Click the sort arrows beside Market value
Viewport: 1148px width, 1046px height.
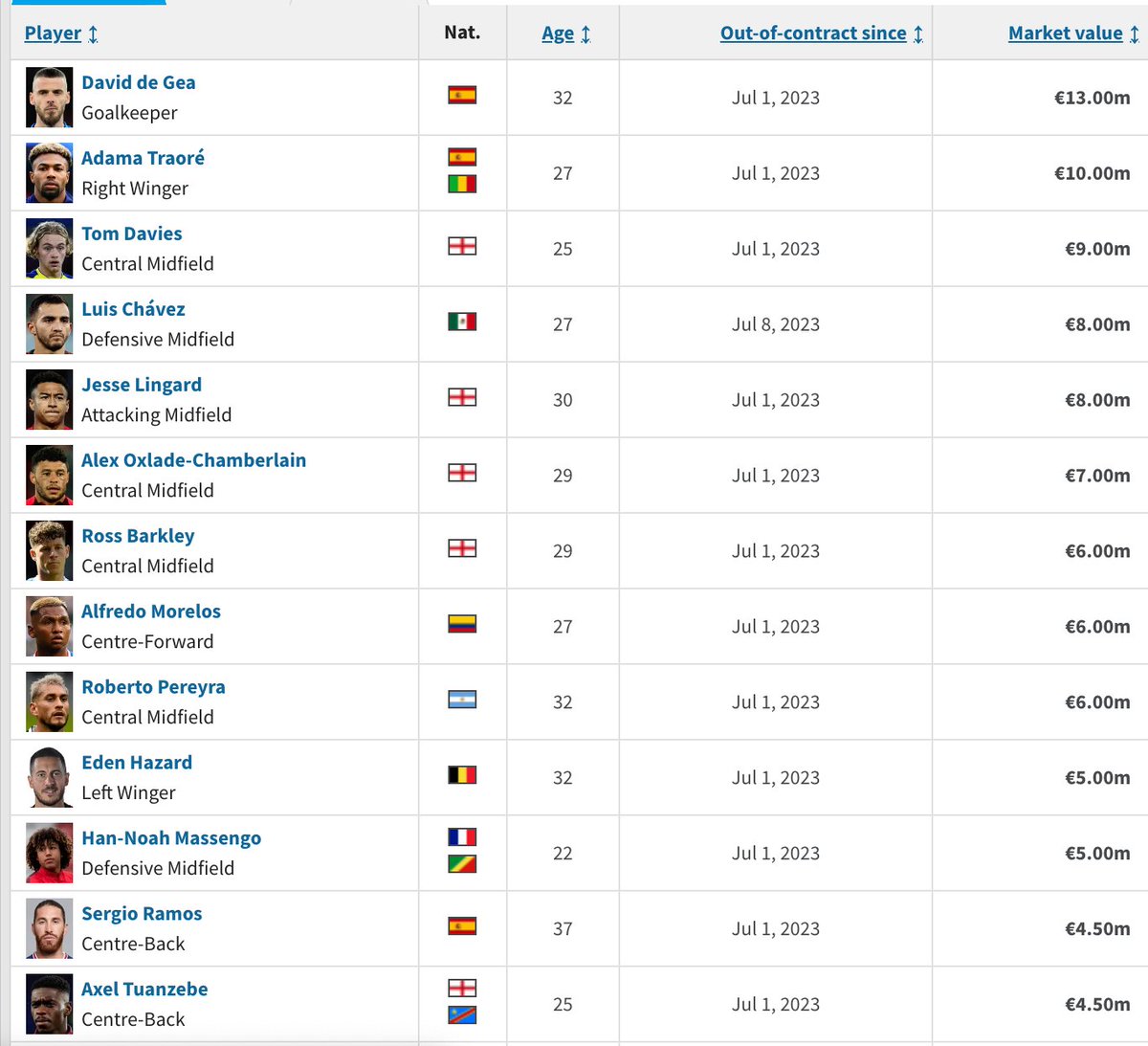click(x=1135, y=34)
